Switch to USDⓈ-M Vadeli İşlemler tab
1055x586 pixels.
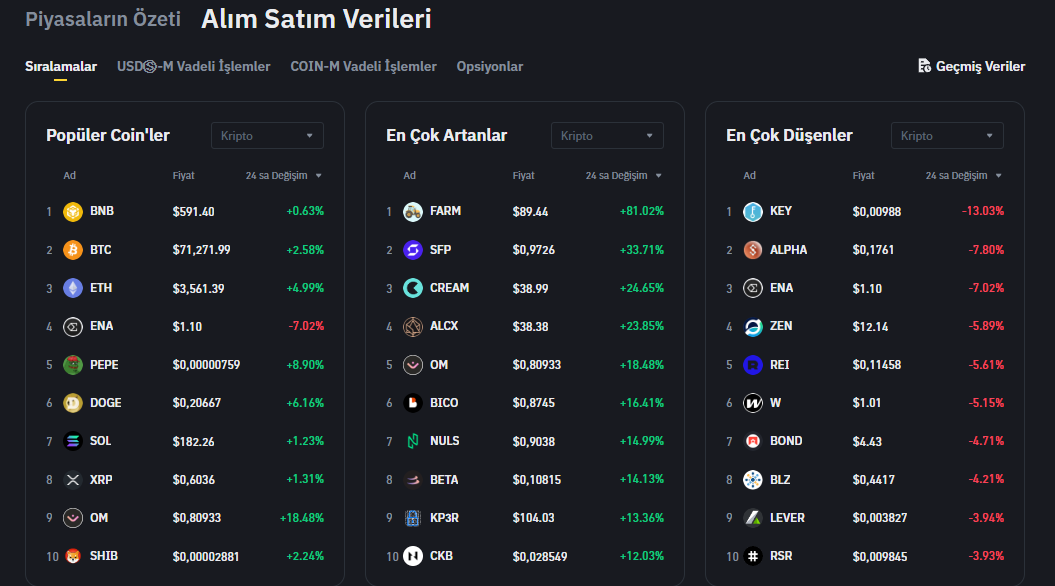pos(194,67)
